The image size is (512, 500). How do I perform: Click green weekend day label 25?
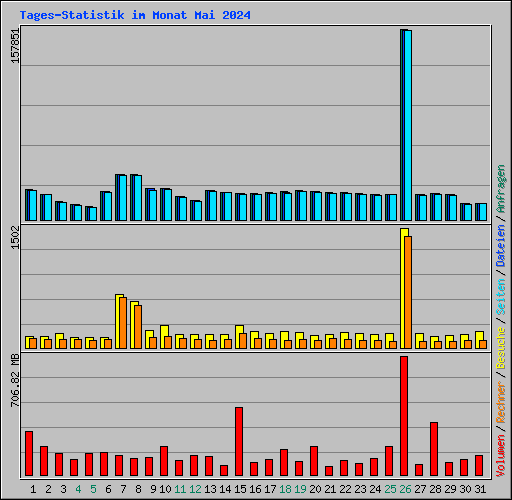click(x=390, y=489)
